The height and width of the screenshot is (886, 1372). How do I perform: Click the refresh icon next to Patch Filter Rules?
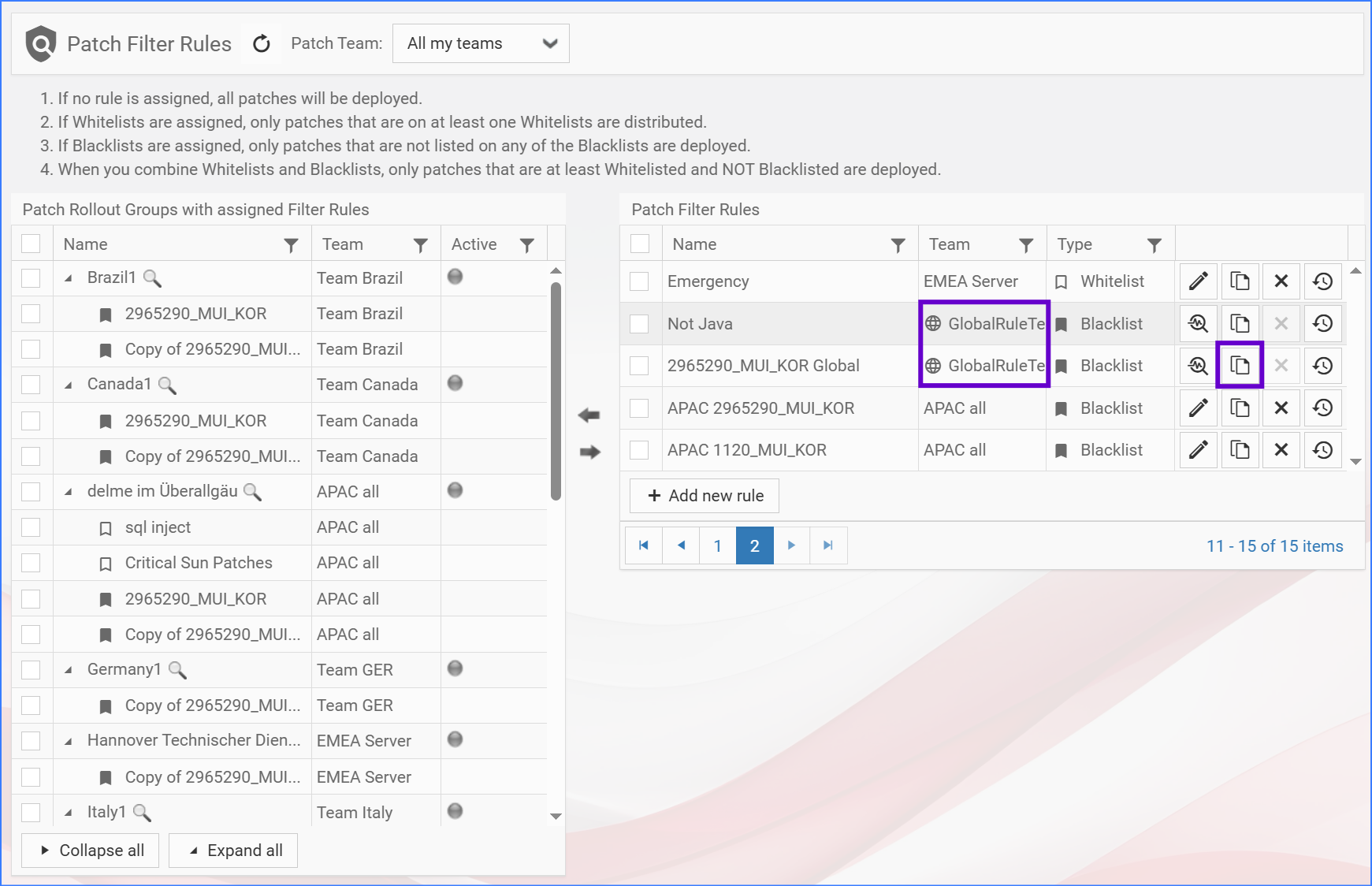pos(262,44)
